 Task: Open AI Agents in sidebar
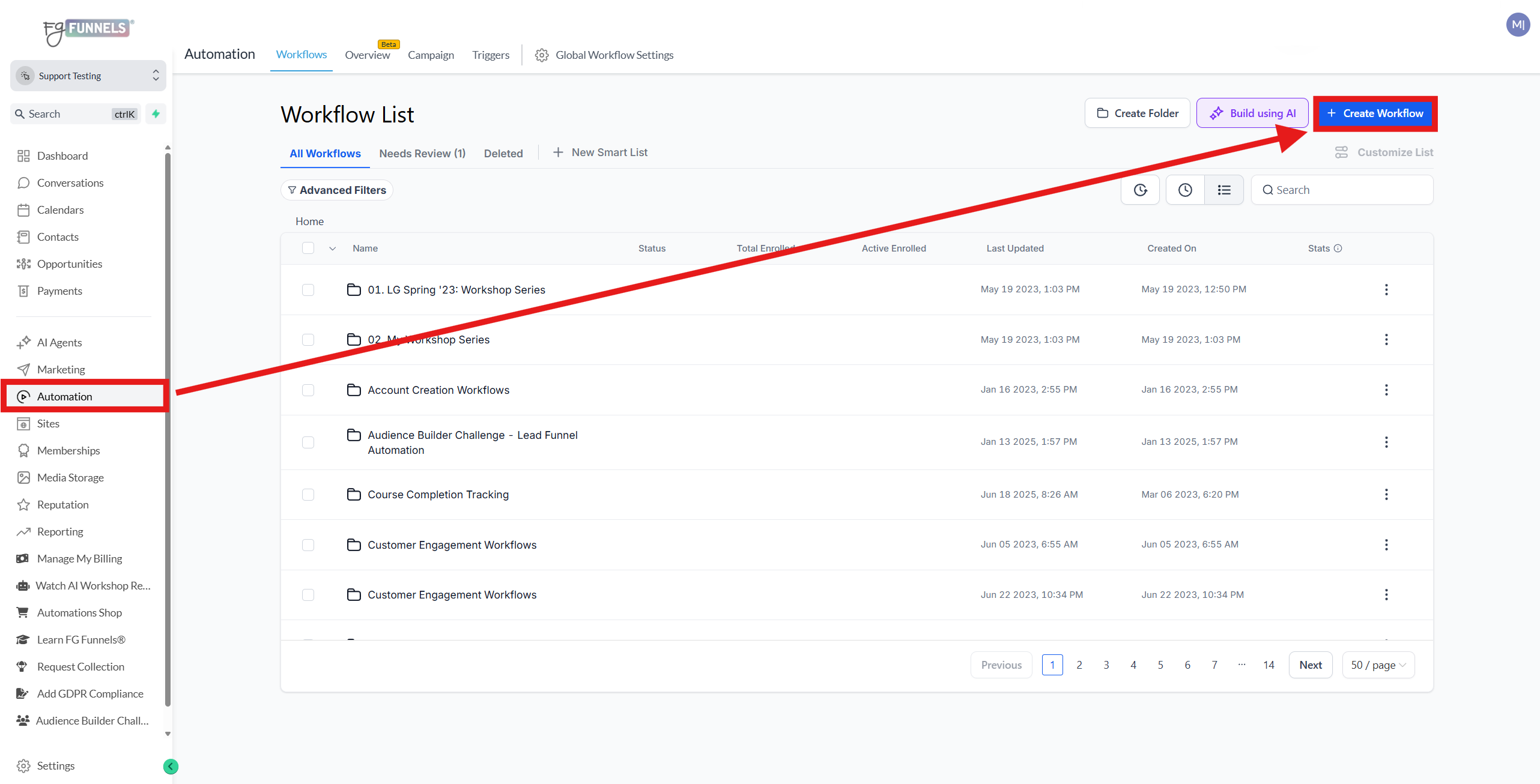coord(59,342)
